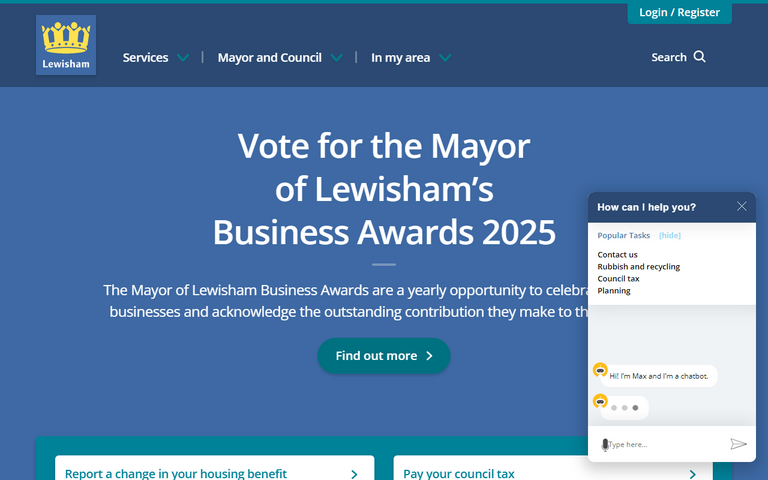Click arrow beside Pay your council tax

692,474
